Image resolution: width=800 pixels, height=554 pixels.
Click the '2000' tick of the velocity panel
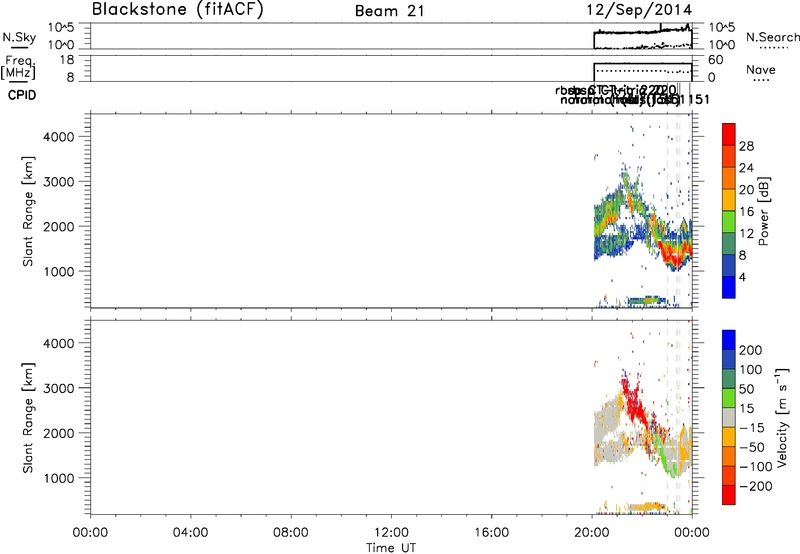point(59,433)
